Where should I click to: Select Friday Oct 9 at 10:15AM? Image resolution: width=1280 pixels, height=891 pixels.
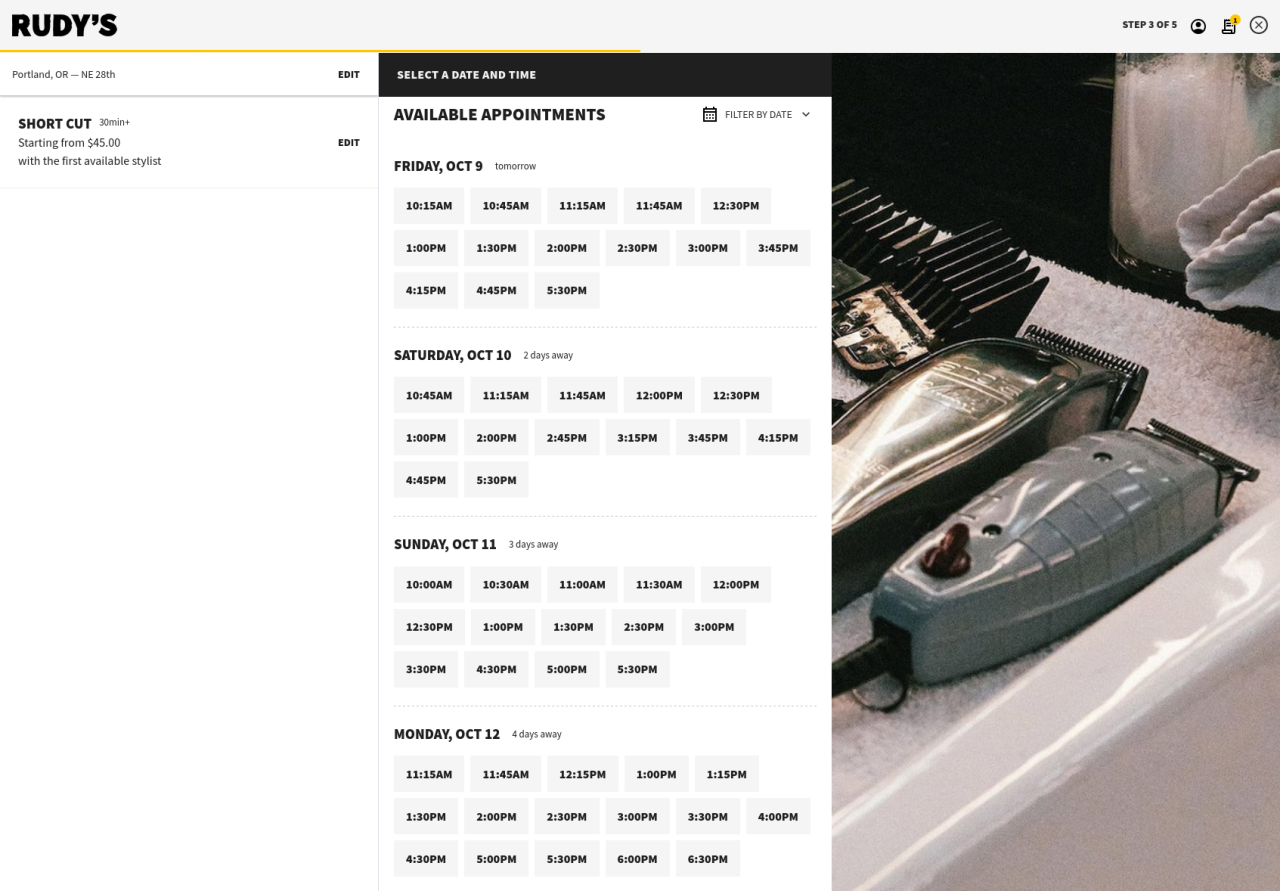[429, 206]
